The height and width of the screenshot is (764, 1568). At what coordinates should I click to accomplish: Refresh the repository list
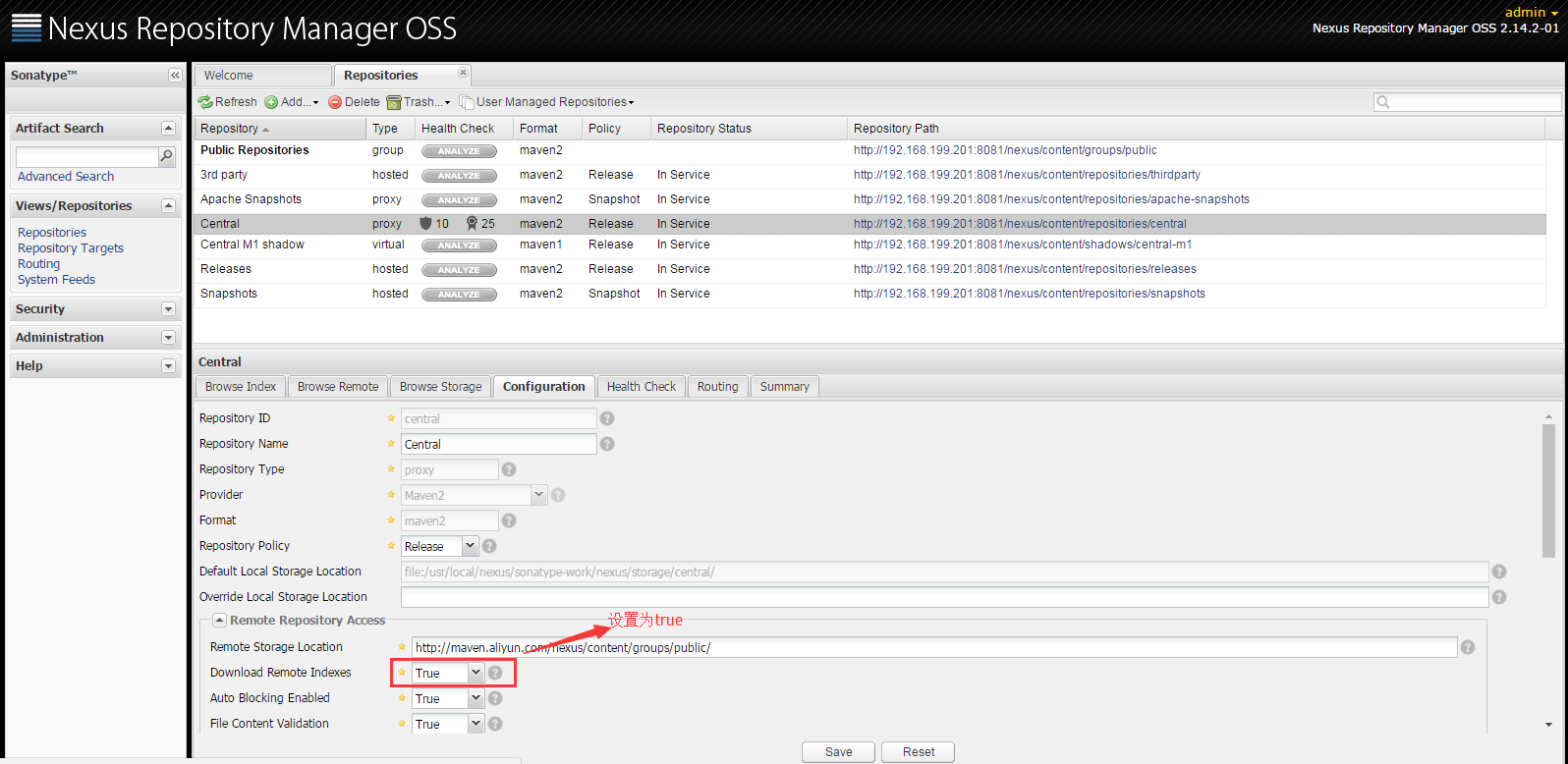tap(227, 102)
